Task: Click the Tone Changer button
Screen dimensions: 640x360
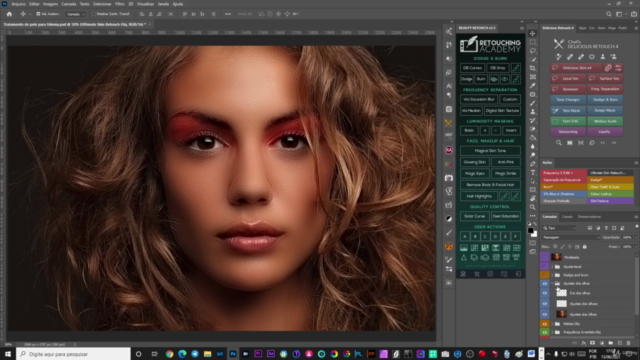Action: pos(568,100)
